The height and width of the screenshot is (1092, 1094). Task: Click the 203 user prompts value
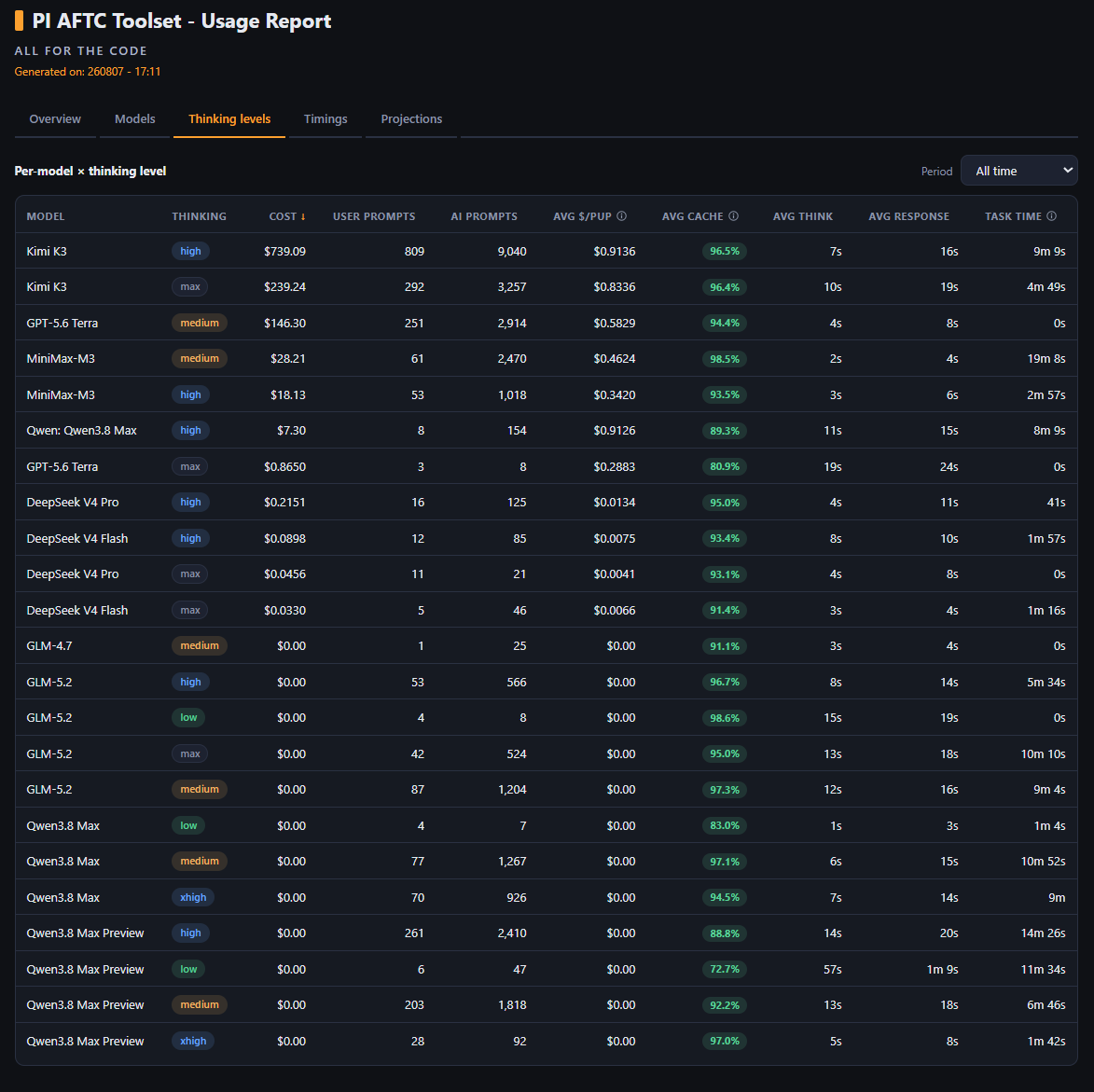coord(414,1005)
